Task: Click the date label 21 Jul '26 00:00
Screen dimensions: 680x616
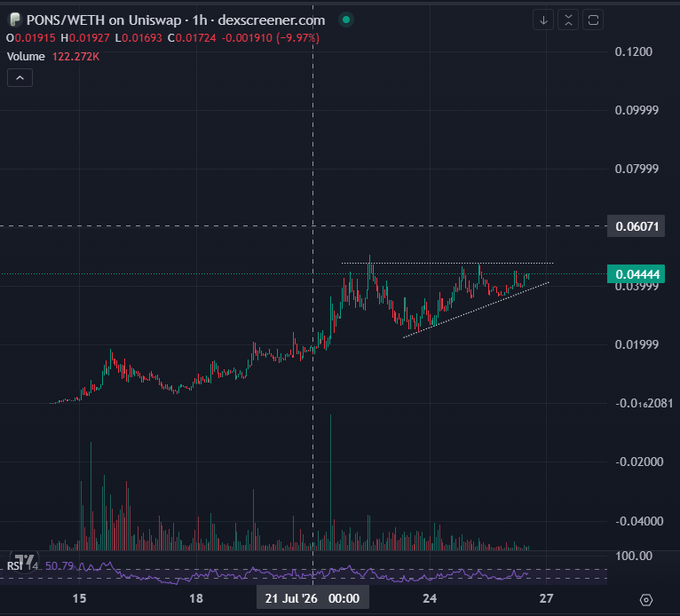Action: (312, 599)
